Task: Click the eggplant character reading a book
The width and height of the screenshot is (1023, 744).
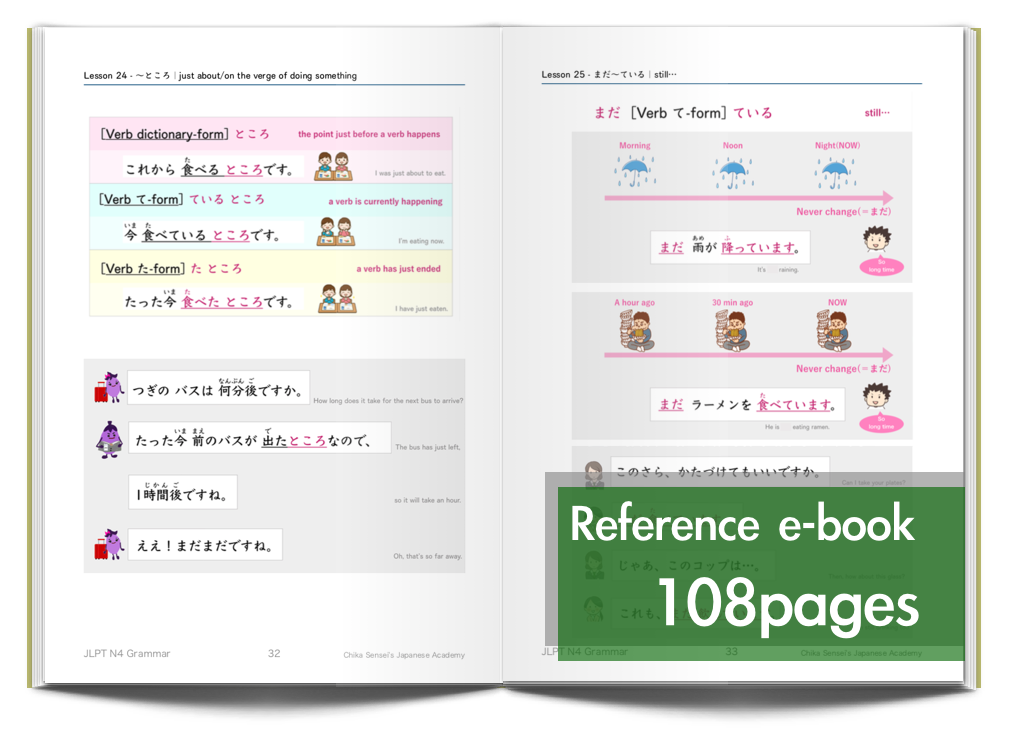Action: click(x=110, y=439)
